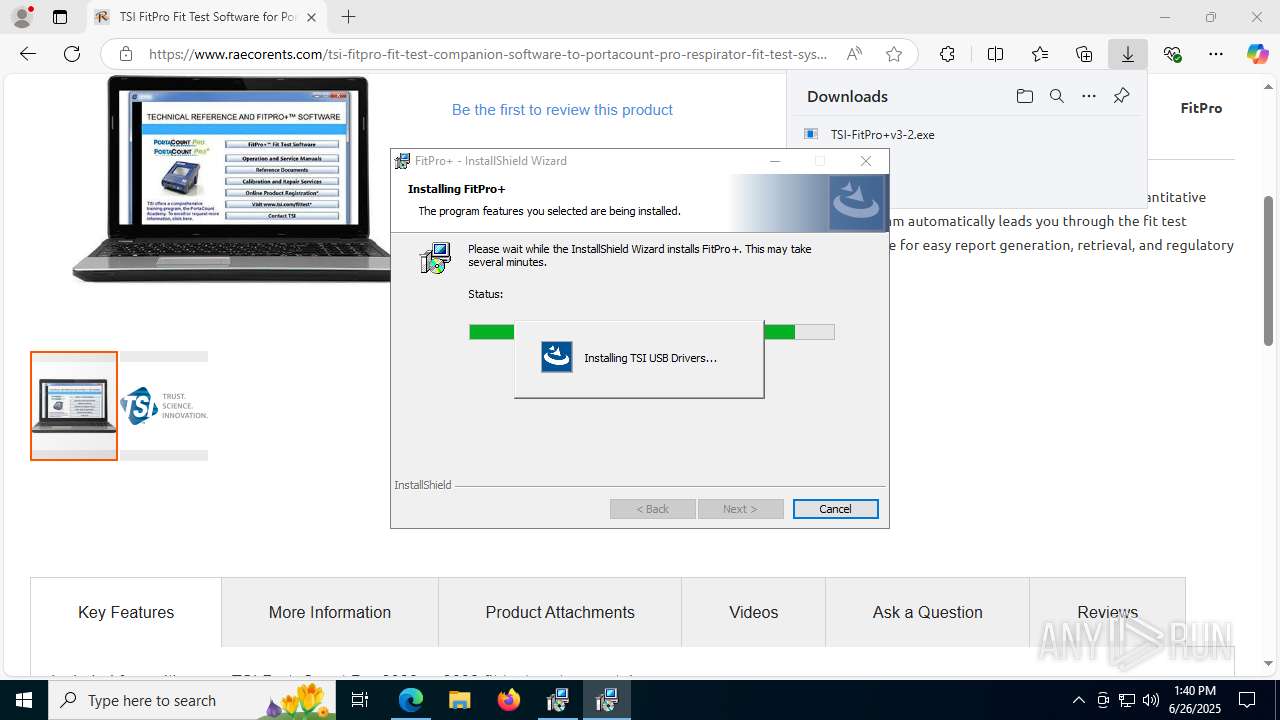
Task: Open More options in Downloads panel
Action: point(1089,96)
